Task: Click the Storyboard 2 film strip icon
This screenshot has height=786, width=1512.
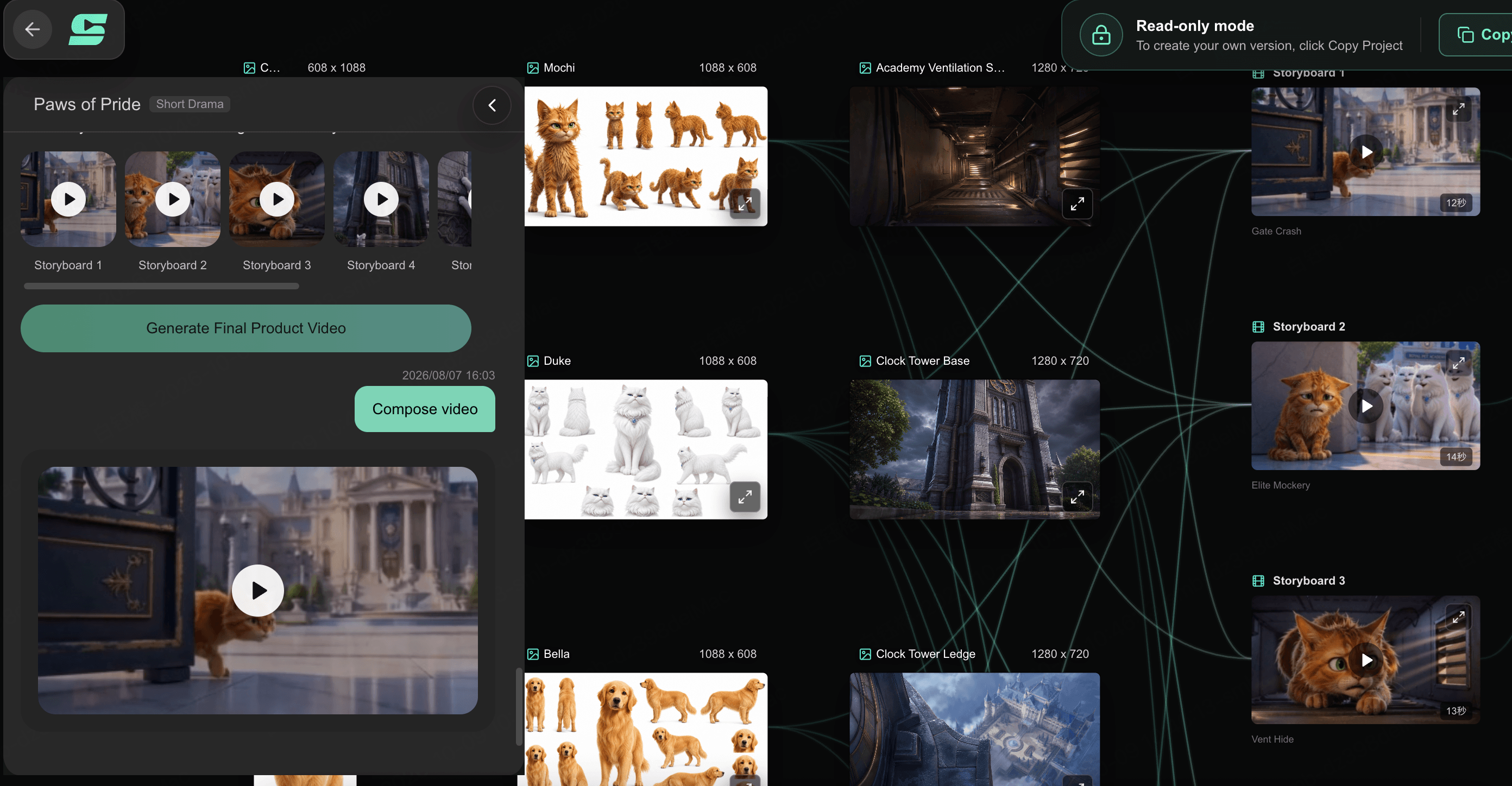Action: click(1258, 327)
